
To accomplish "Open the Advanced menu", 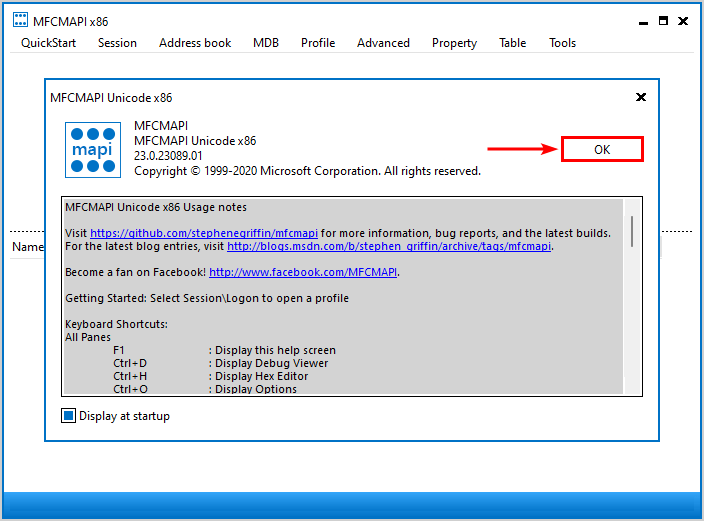I will pos(383,43).
